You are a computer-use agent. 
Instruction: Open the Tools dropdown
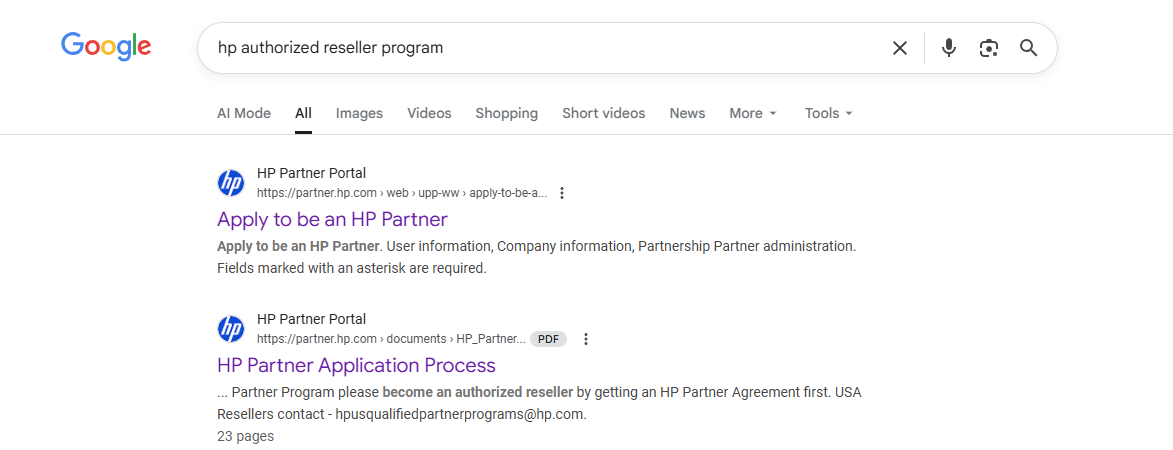click(828, 113)
